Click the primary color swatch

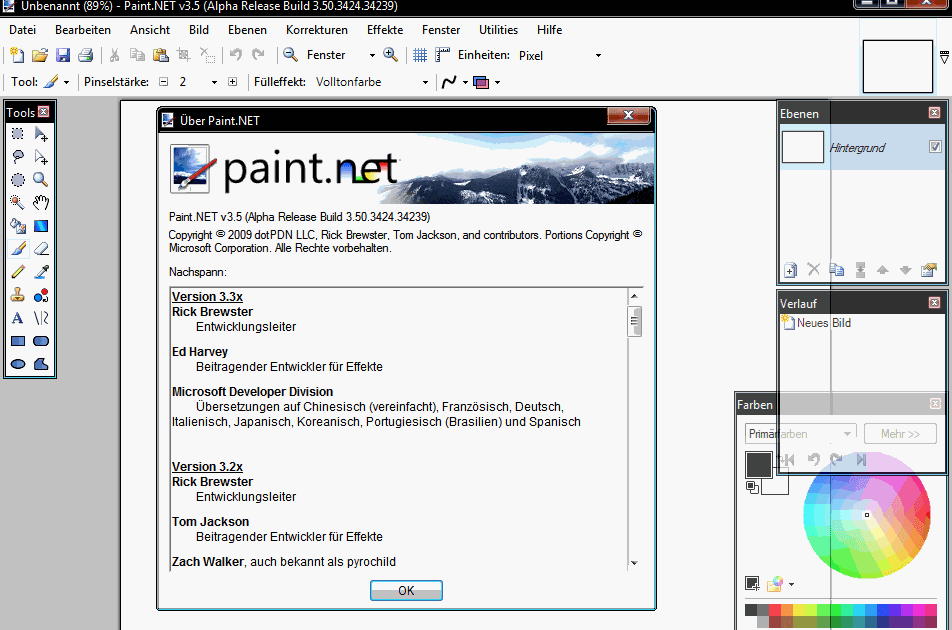pos(758,465)
